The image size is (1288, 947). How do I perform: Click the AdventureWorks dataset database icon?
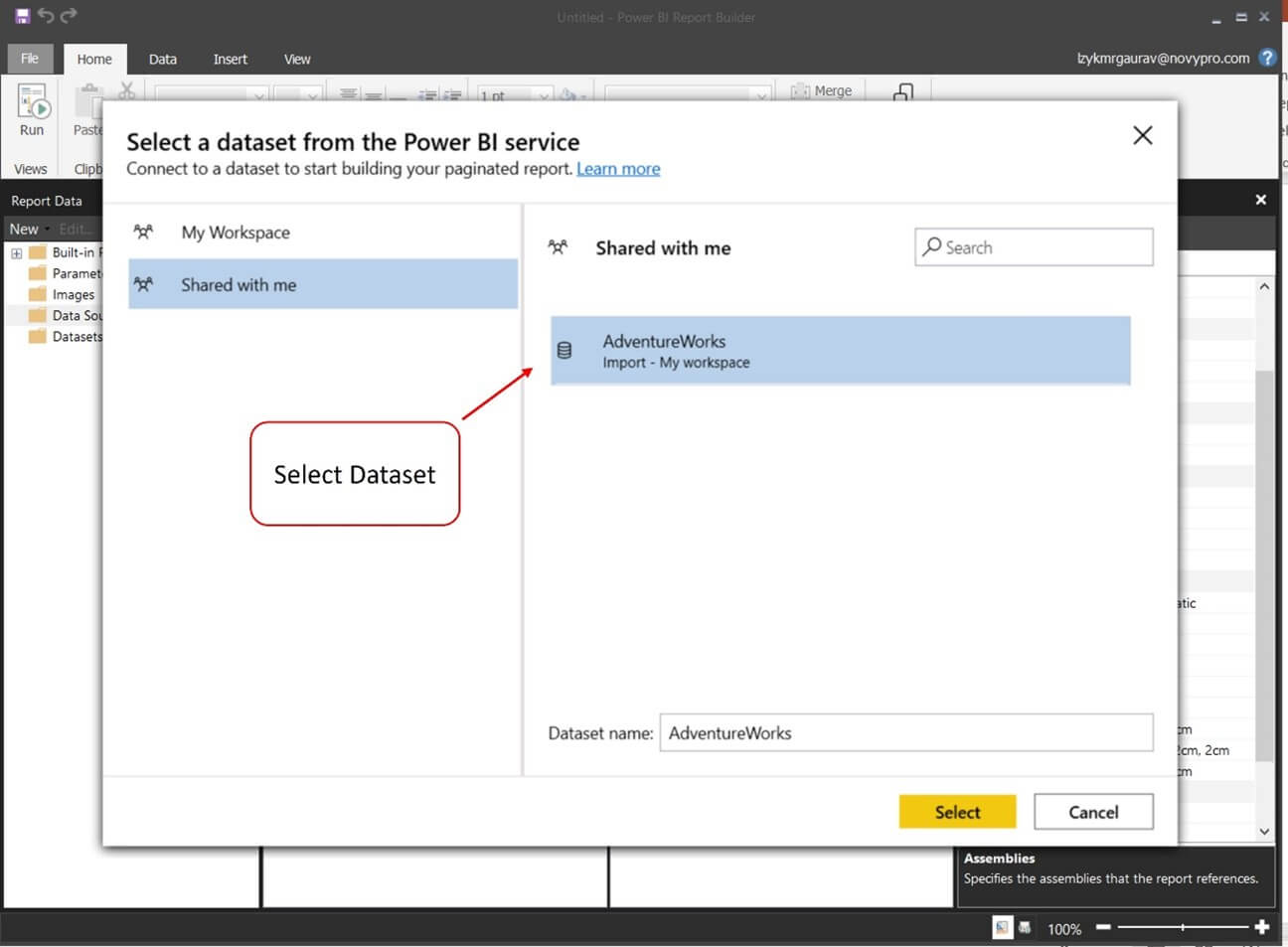tap(564, 350)
